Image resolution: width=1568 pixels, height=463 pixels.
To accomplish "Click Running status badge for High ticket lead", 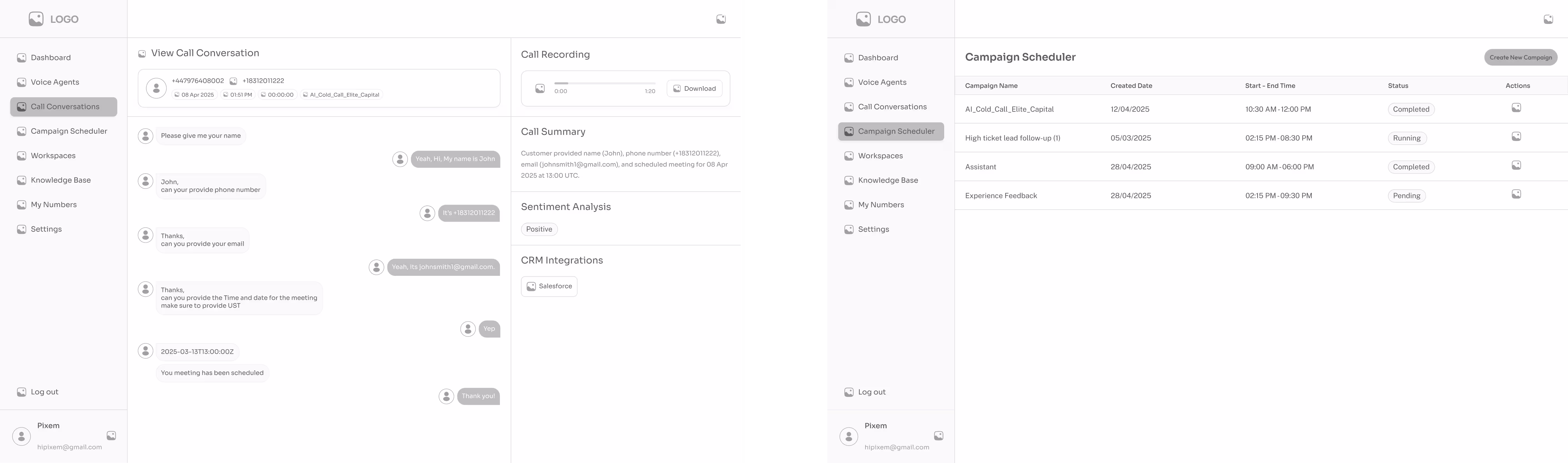I will coord(1407,138).
